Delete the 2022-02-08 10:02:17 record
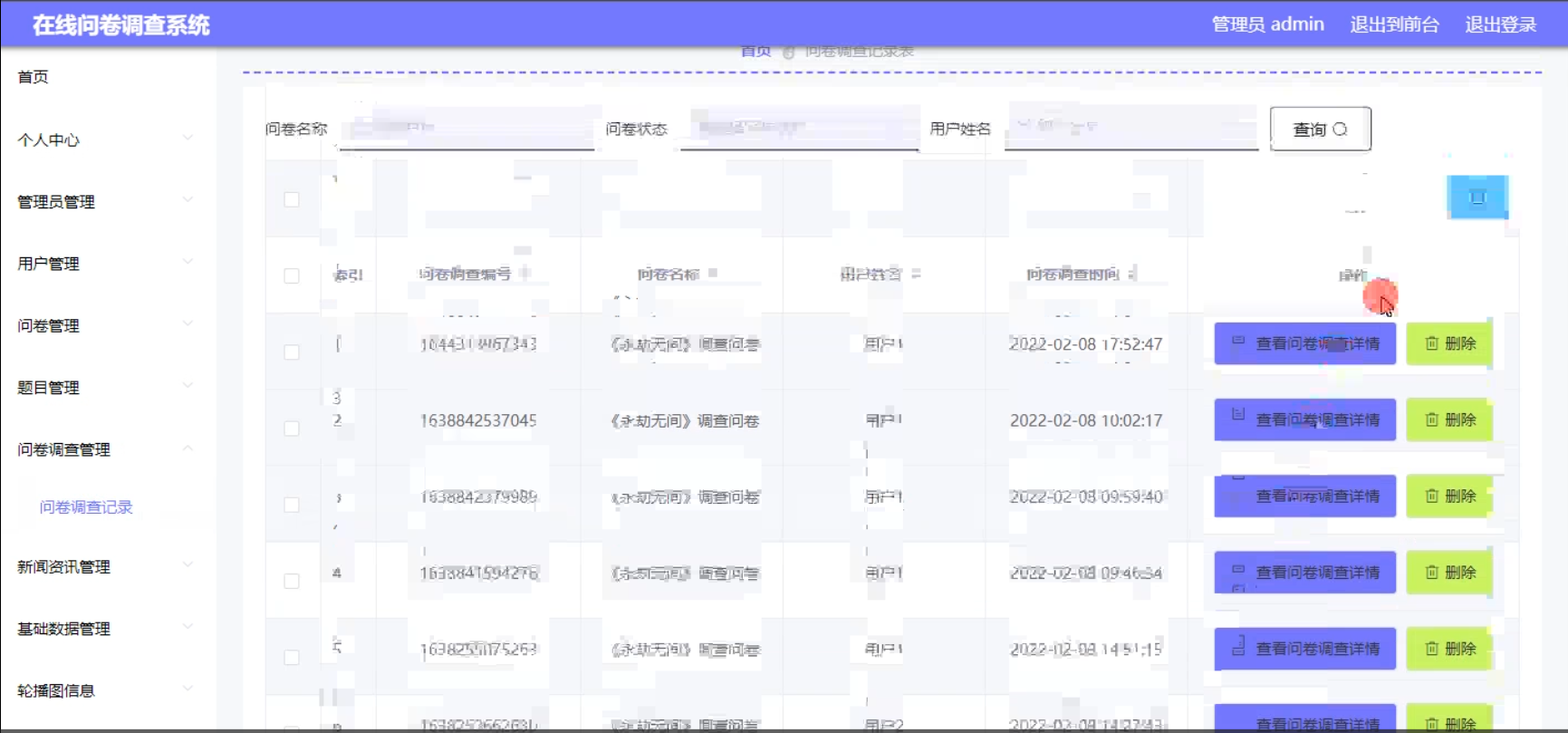Viewport: 1568px width, 733px height. 1449,420
